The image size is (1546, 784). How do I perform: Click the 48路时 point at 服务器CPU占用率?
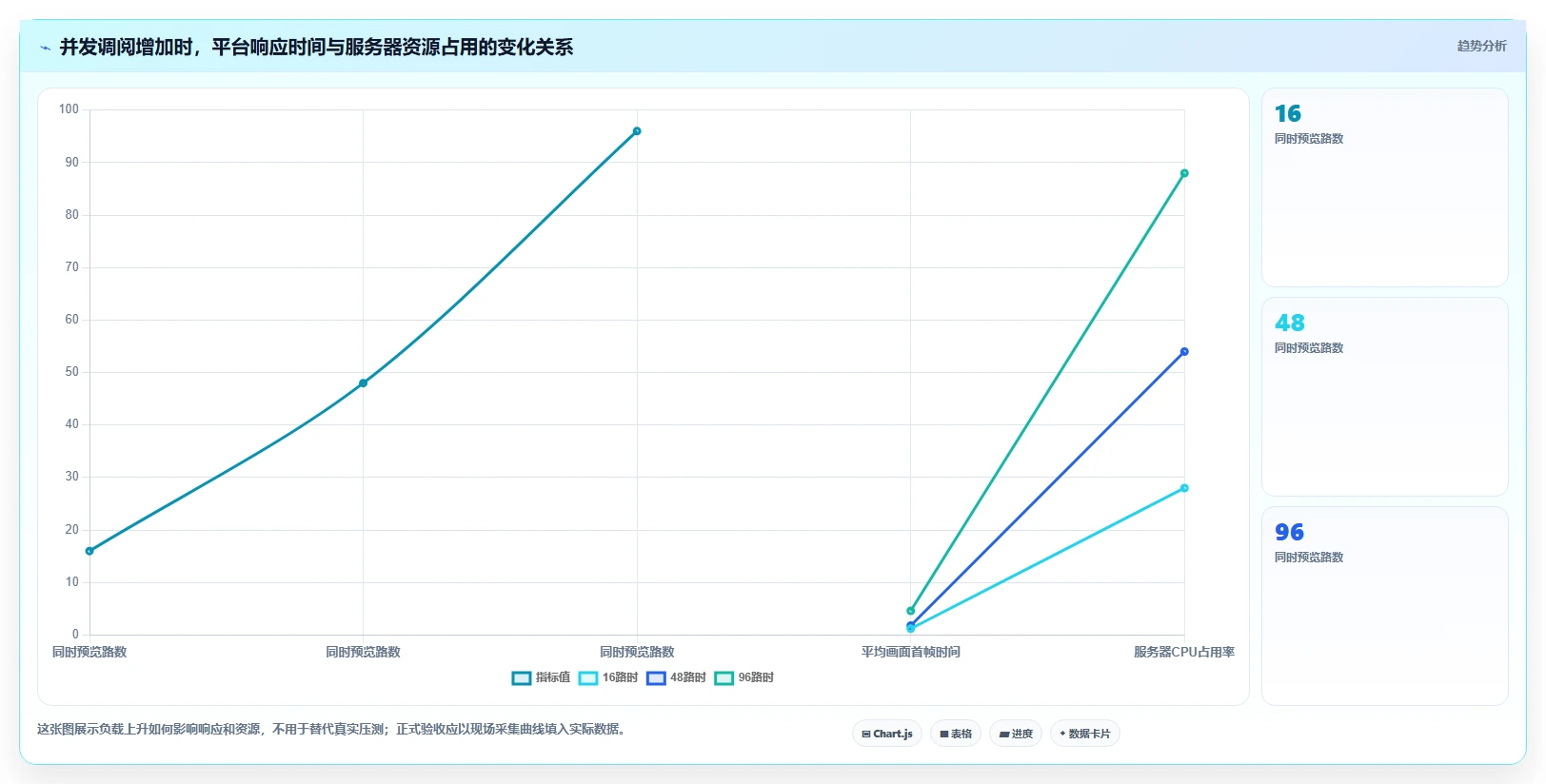(1184, 352)
